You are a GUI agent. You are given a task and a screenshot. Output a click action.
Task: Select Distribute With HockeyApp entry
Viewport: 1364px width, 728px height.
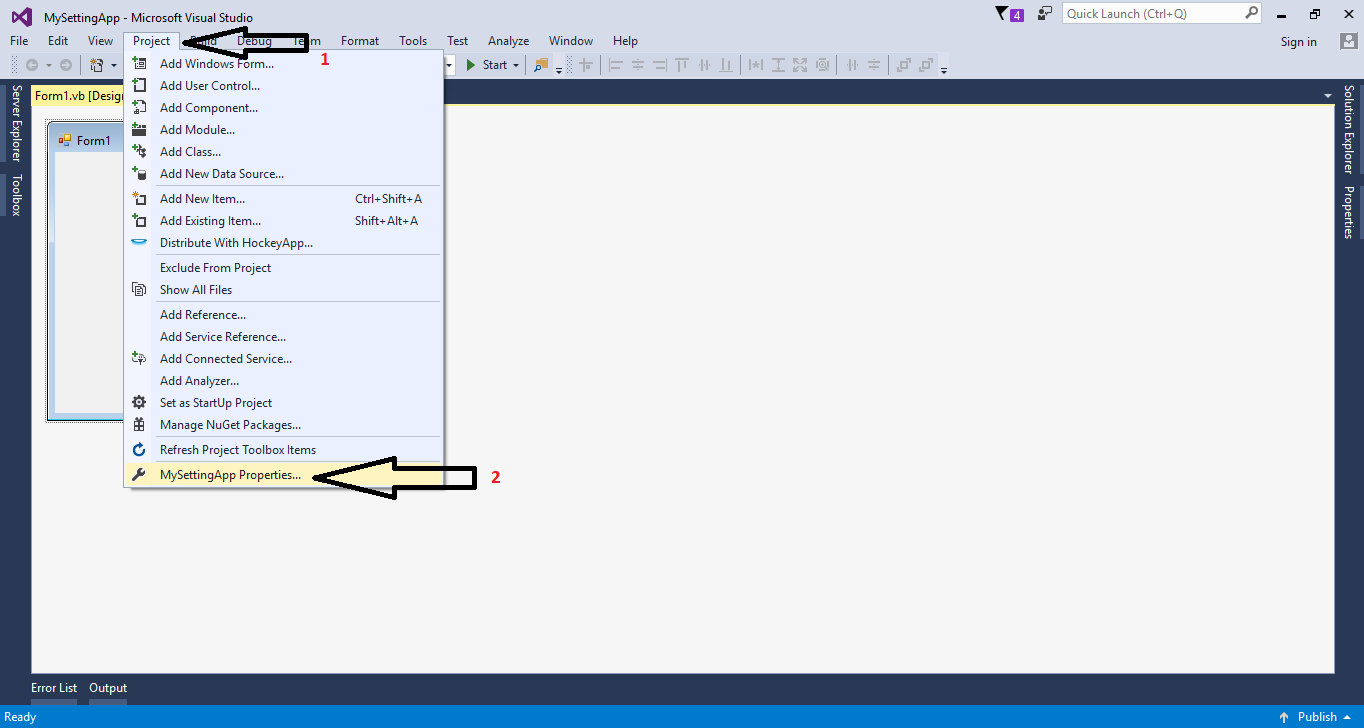coord(282,243)
